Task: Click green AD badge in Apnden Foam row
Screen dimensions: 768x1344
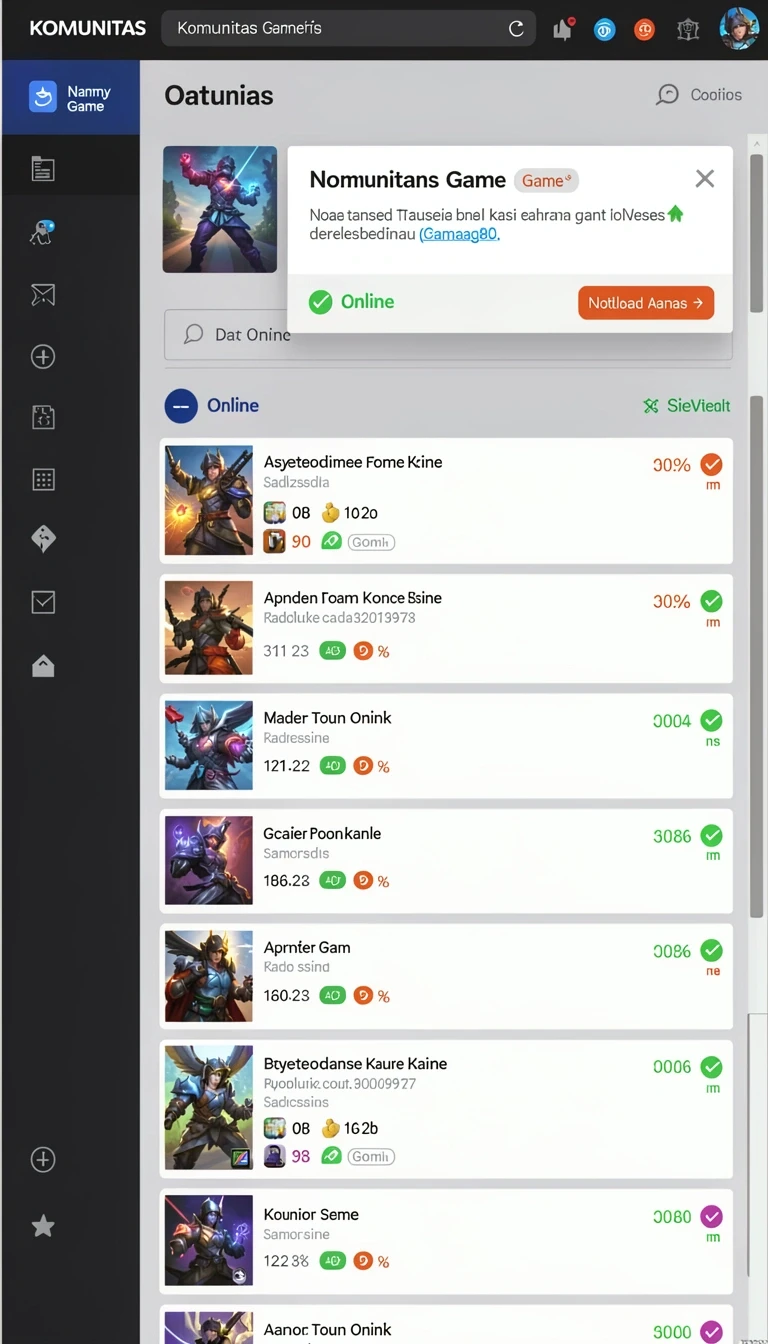Action: pyautogui.click(x=332, y=651)
